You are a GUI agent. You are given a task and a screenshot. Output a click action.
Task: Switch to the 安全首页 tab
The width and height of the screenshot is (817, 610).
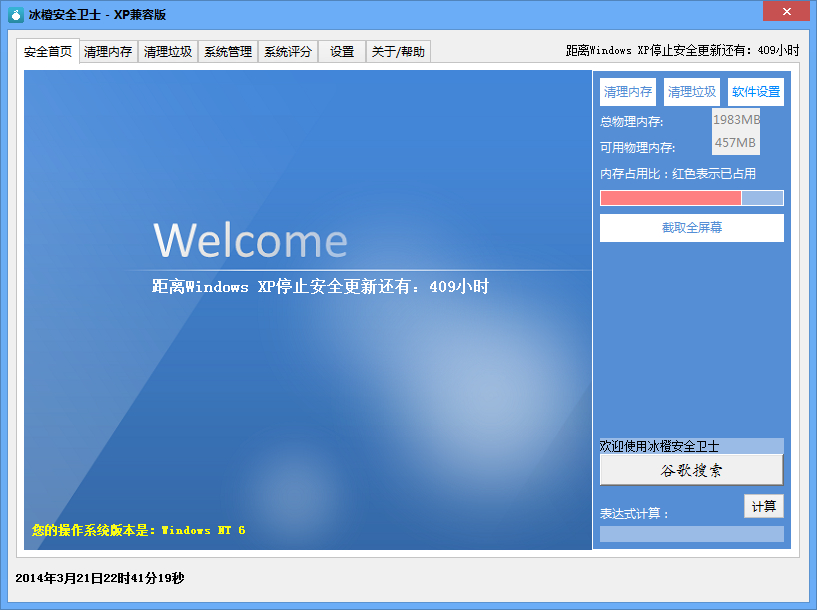(x=48, y=52)
